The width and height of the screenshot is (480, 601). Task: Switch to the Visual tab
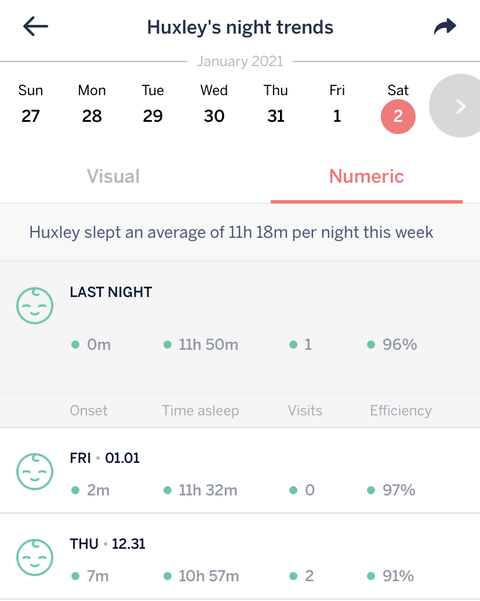pyautogui.click(x=113, y=176)
